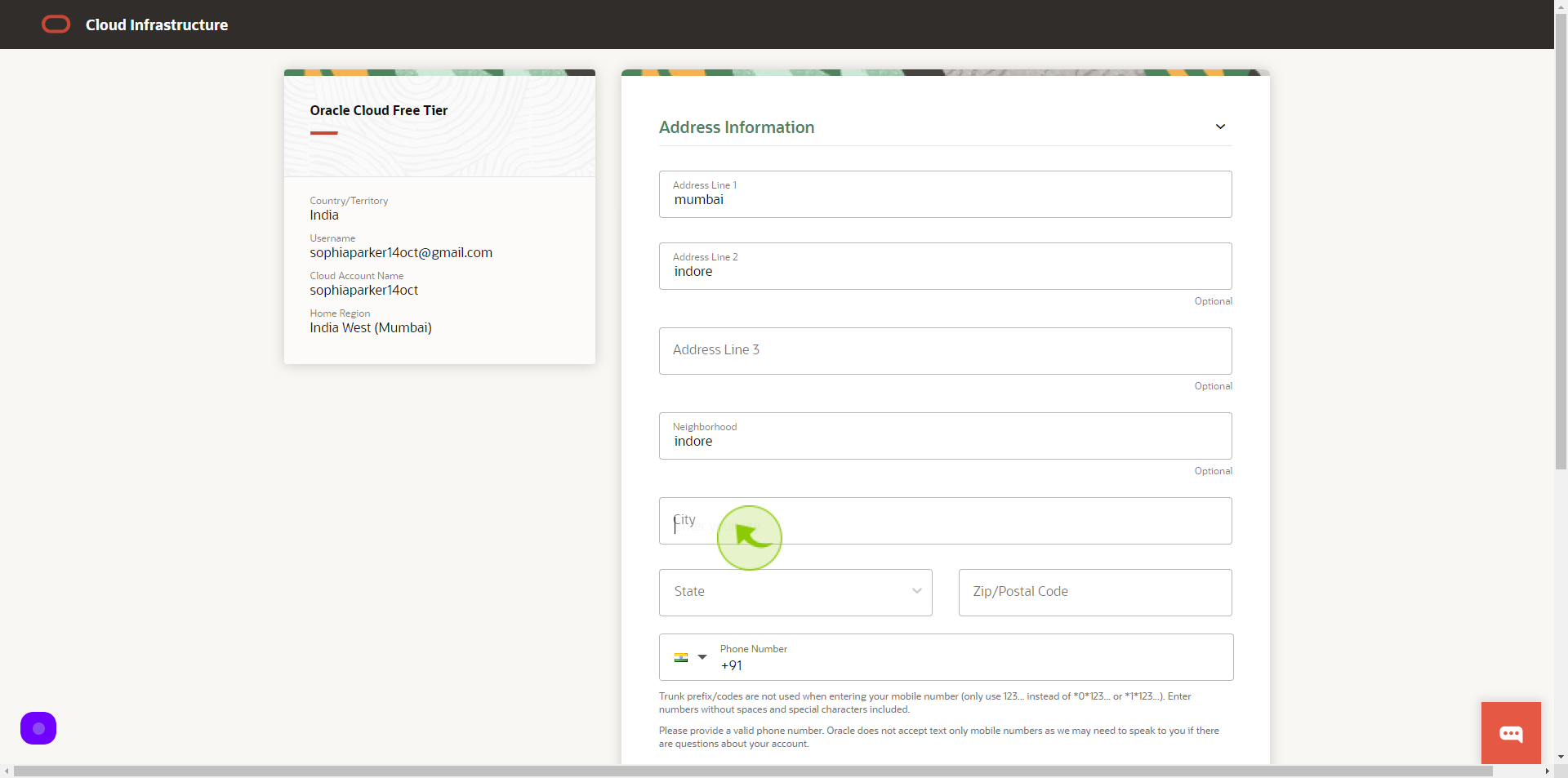Click the horizontal scrollbar thumb
The width and height of the screenshot is (1568, 778).
coord(753,771)
